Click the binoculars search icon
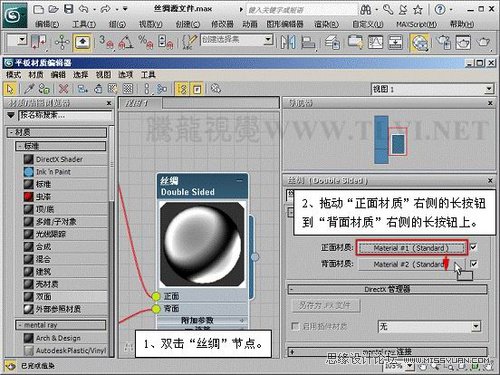 [x=366, y=10]
